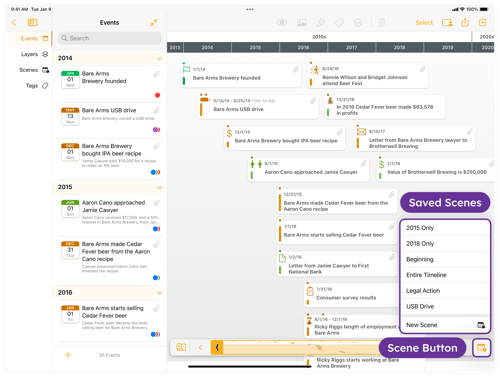Collapse the 2014 events section
The height and width of the screenshot is (377, 500).
[160, 58]
